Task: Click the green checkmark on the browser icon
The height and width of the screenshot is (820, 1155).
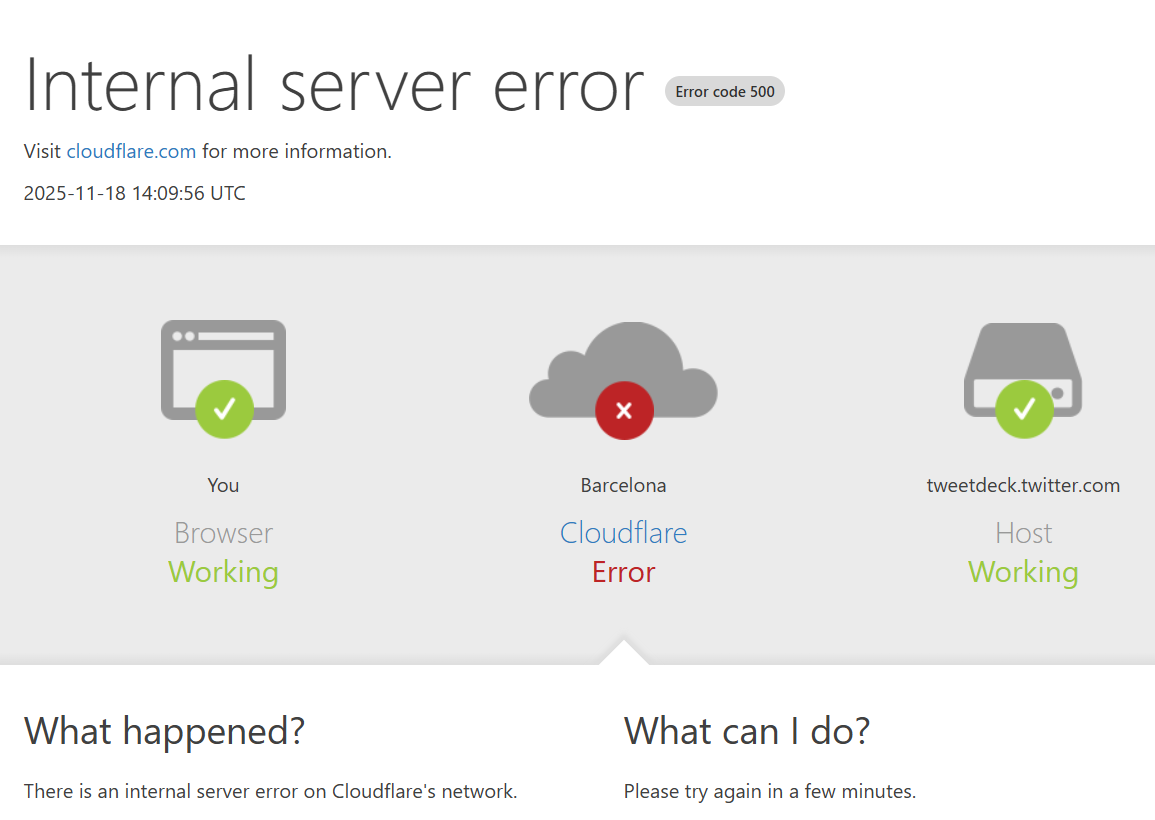Action: click(224, 409)
